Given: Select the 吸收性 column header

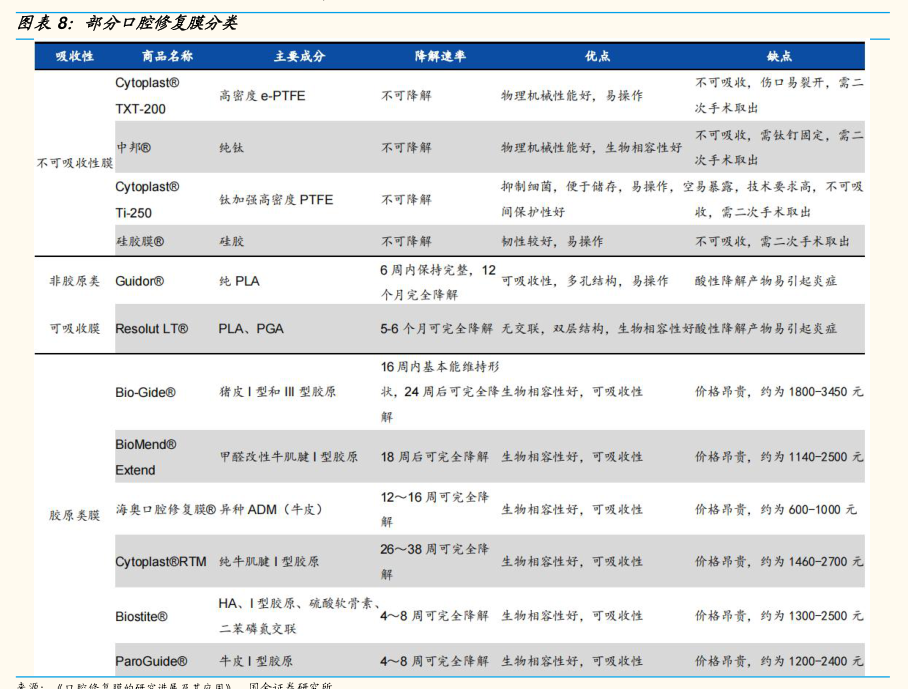Looking at the screenshot, I should 75,56.
